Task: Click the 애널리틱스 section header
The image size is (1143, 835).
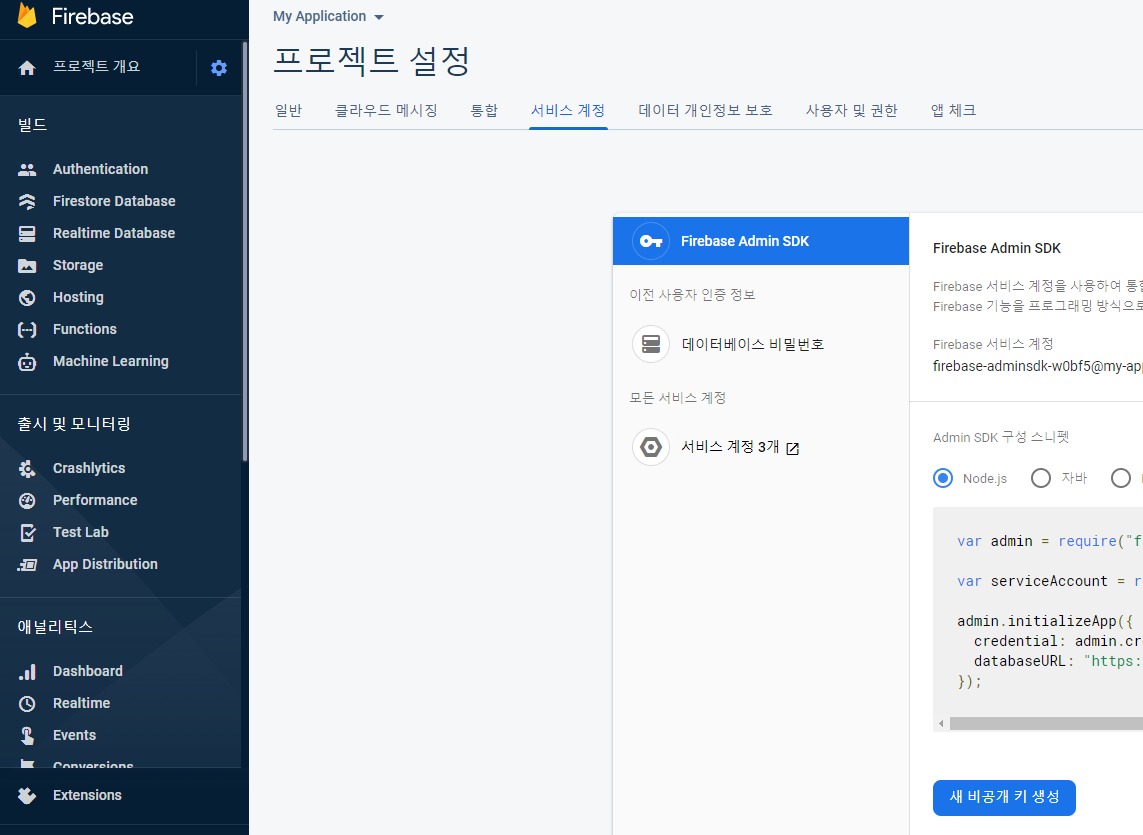Action: coord(55,626)
